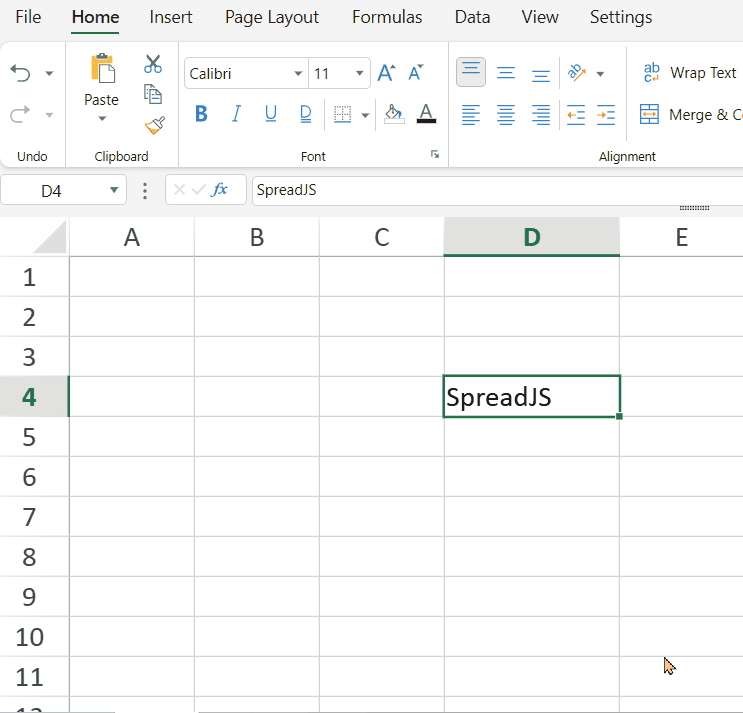Image resolution: width=743 pixels, height=713 pixels.
Task: Open the Undo history dropdown arrow
Action: click(x=49, y=73)
